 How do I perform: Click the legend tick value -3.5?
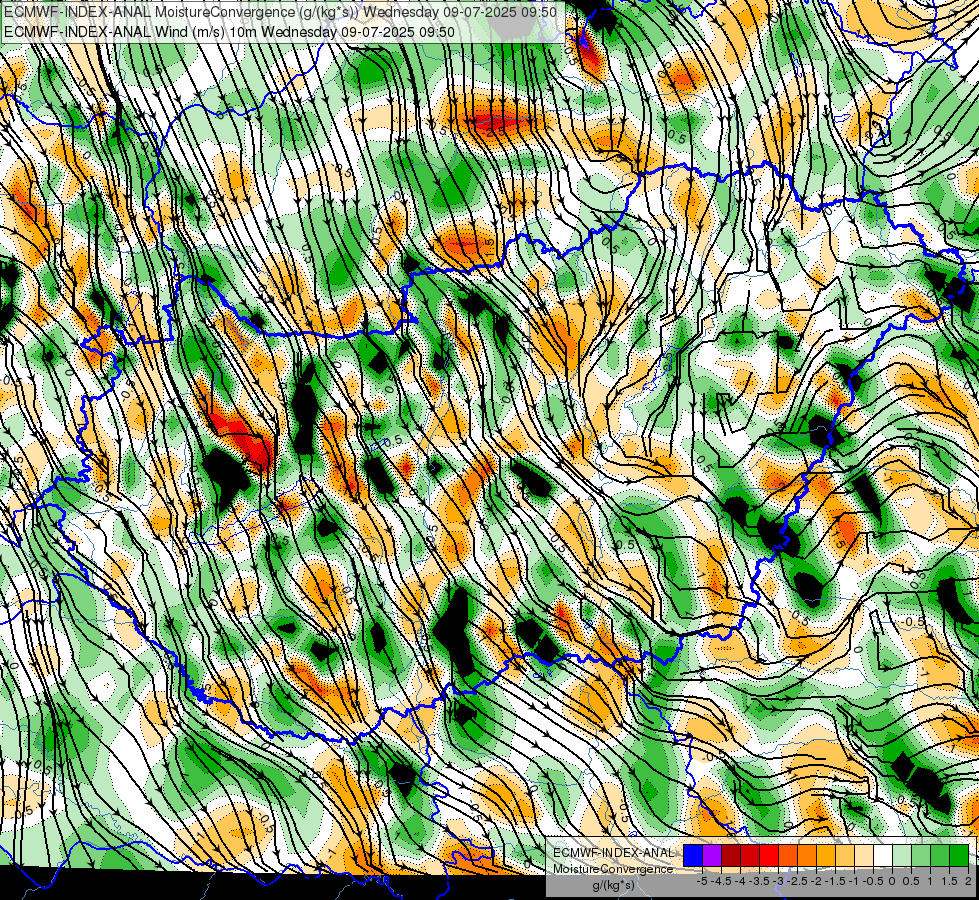coord(759,881)
